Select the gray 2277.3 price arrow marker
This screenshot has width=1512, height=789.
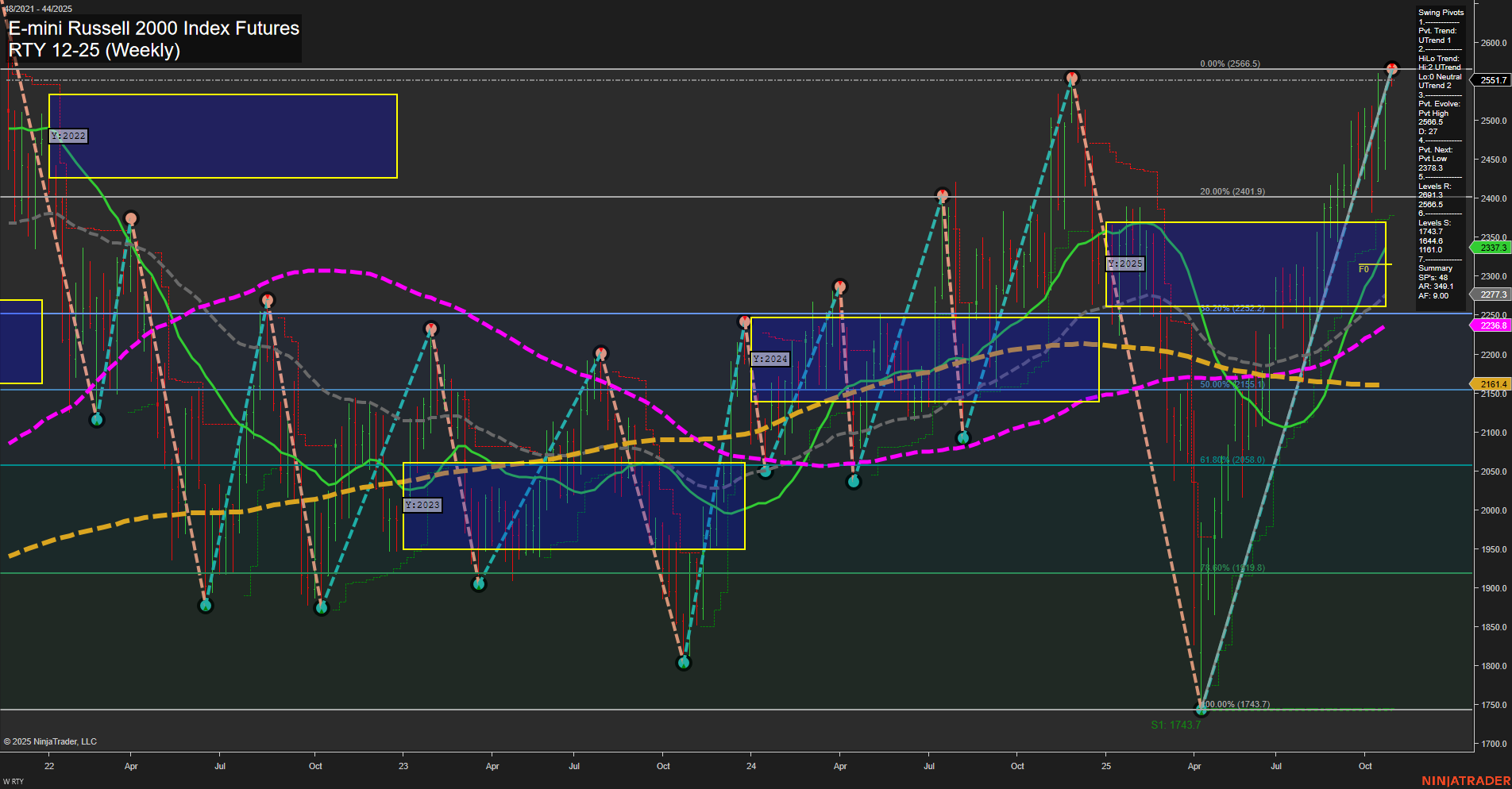tap(1491, 294)
